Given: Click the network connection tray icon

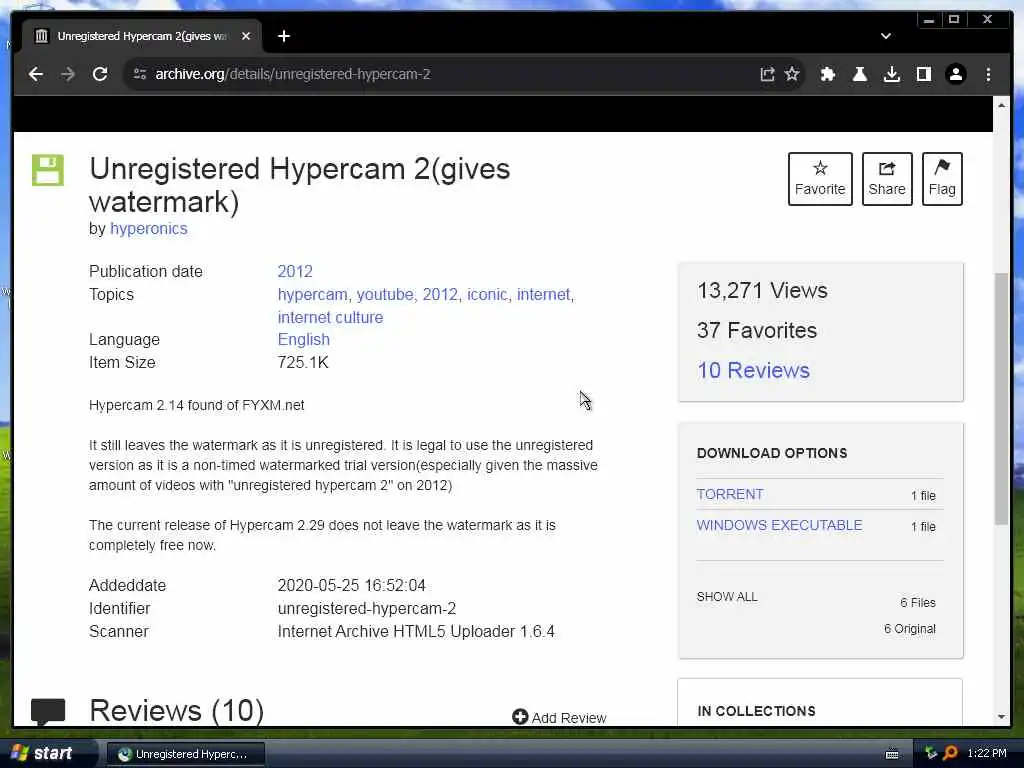Looking at the screenshot, I should 931,754.
